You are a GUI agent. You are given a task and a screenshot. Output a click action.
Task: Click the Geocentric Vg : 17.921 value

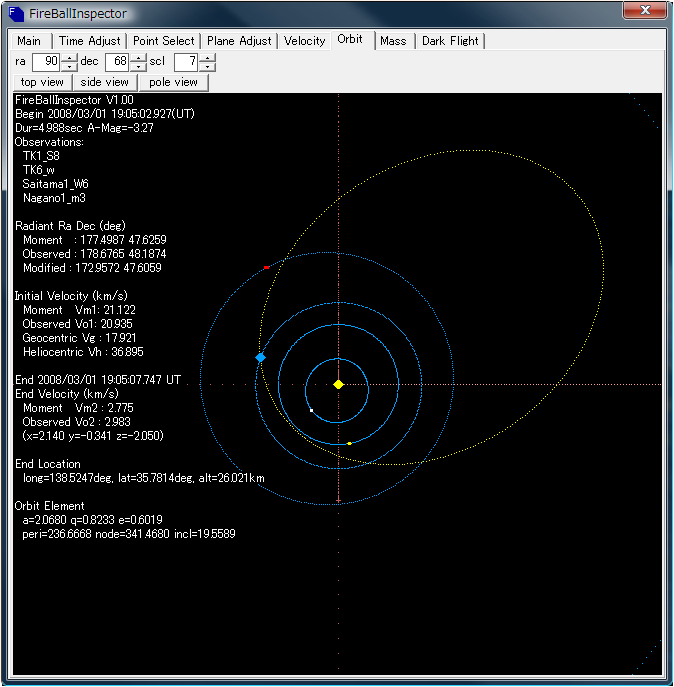pyautogui.click(x=79, y=338)
